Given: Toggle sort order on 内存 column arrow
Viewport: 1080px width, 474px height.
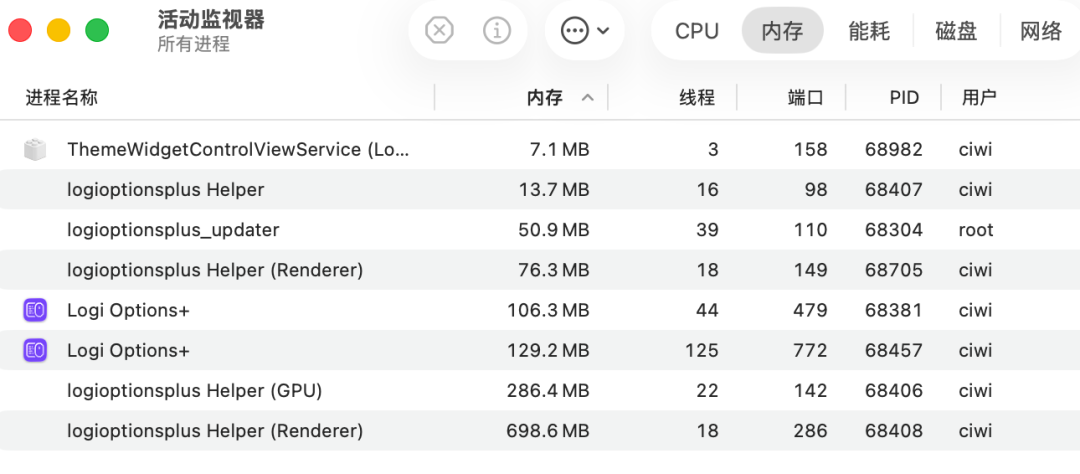Looking at the screenshot, I should click(x=588, y=98).
